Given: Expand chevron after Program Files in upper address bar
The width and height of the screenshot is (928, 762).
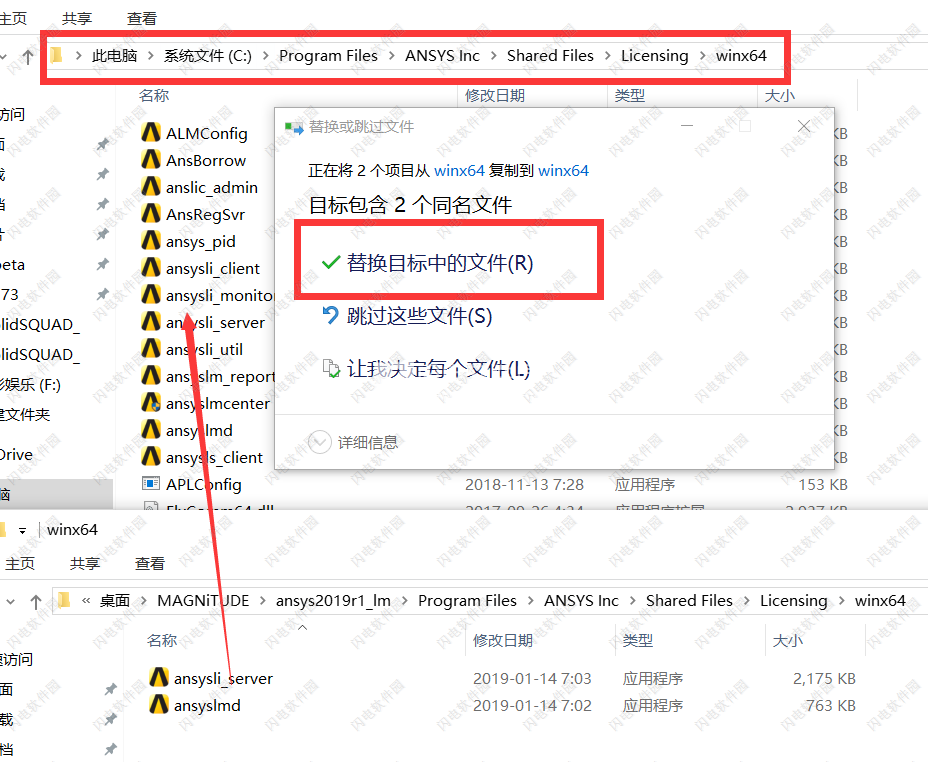Looking at the screenshot, I should [391, 56].
